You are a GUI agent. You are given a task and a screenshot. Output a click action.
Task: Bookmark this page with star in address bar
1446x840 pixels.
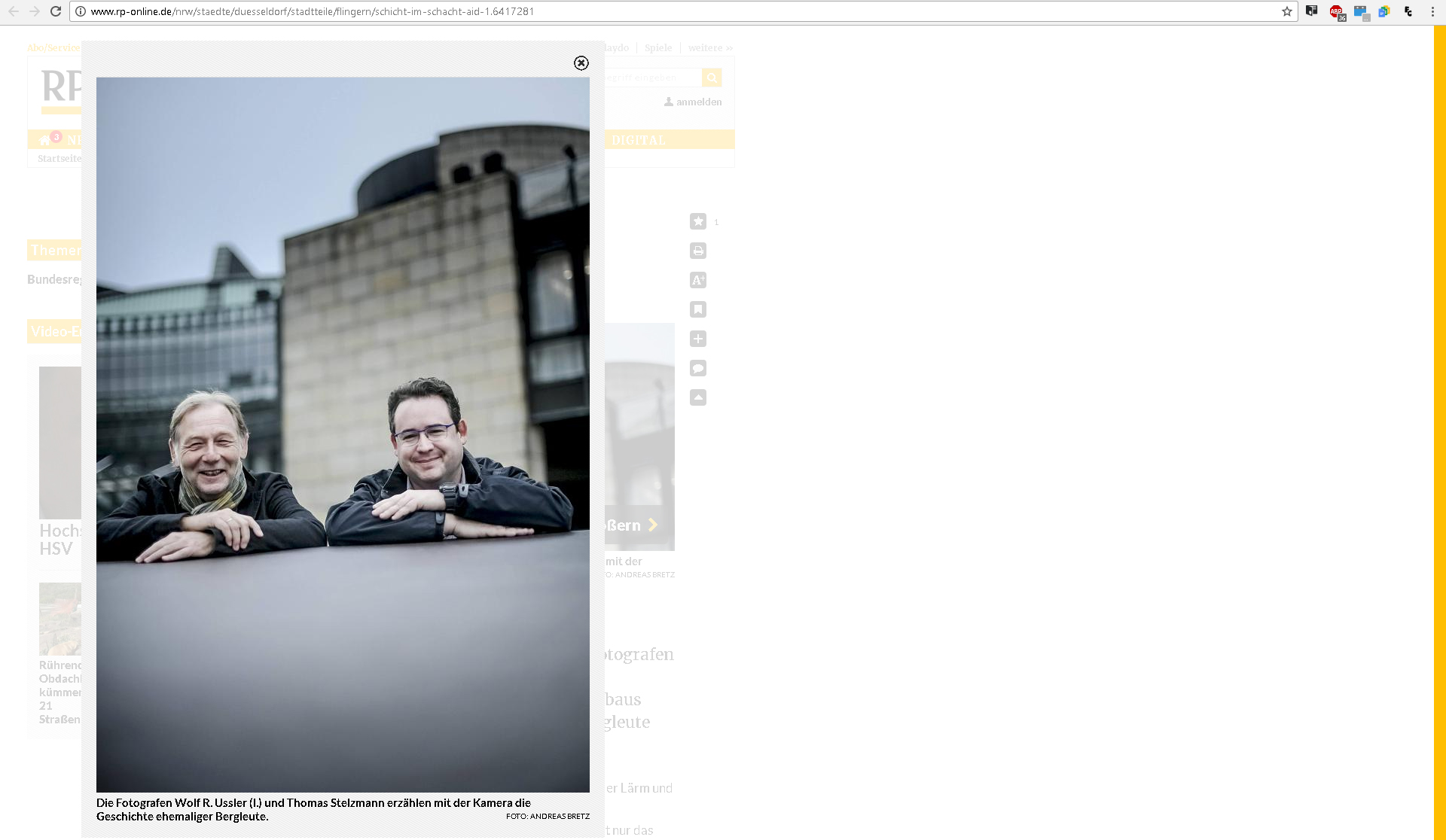coord(1287,11)
